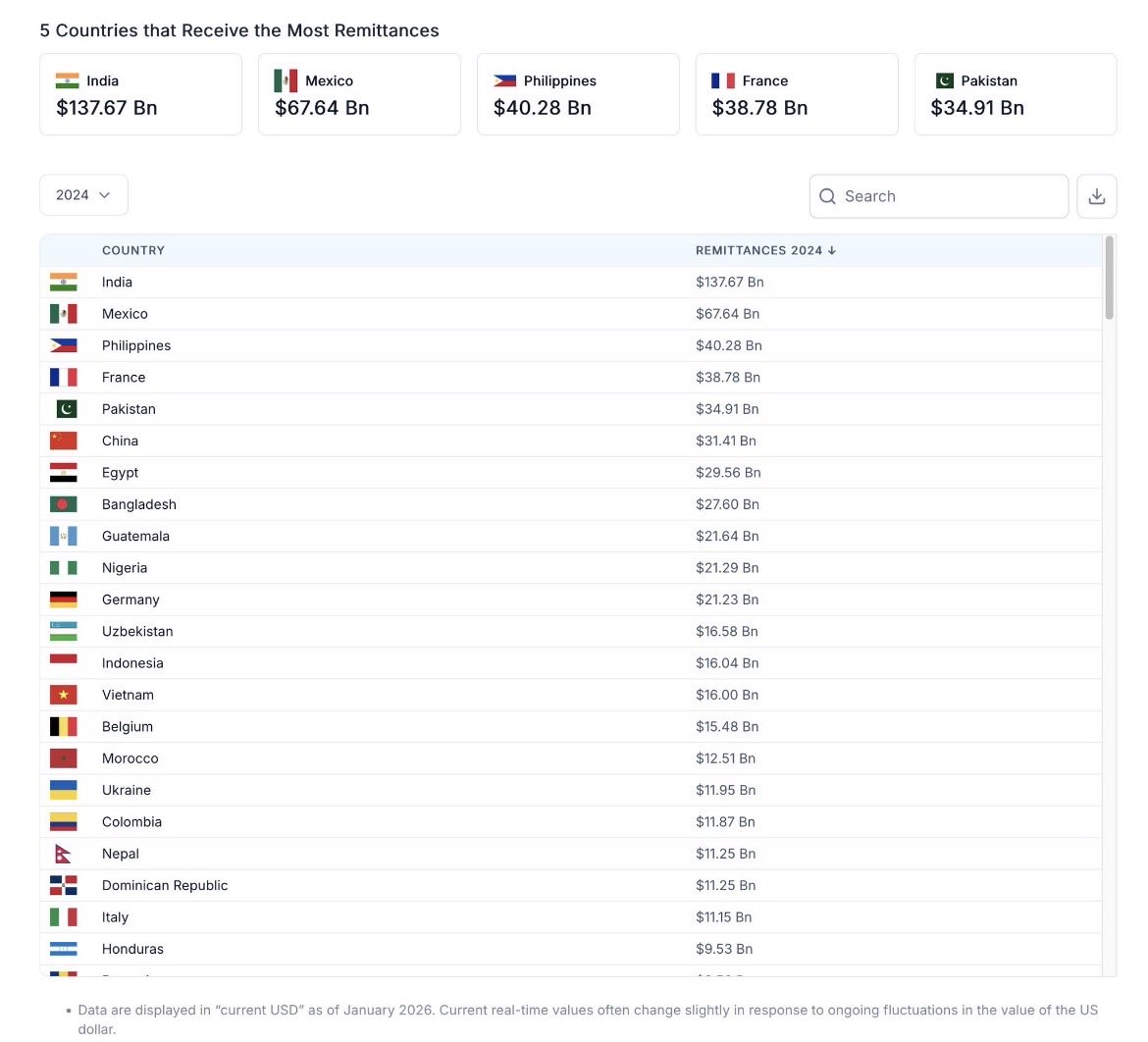Screen dimensions: 1148x1042
Task: Open the Mexico summary card
Action: pyautogui.click(x=359, y=94)
